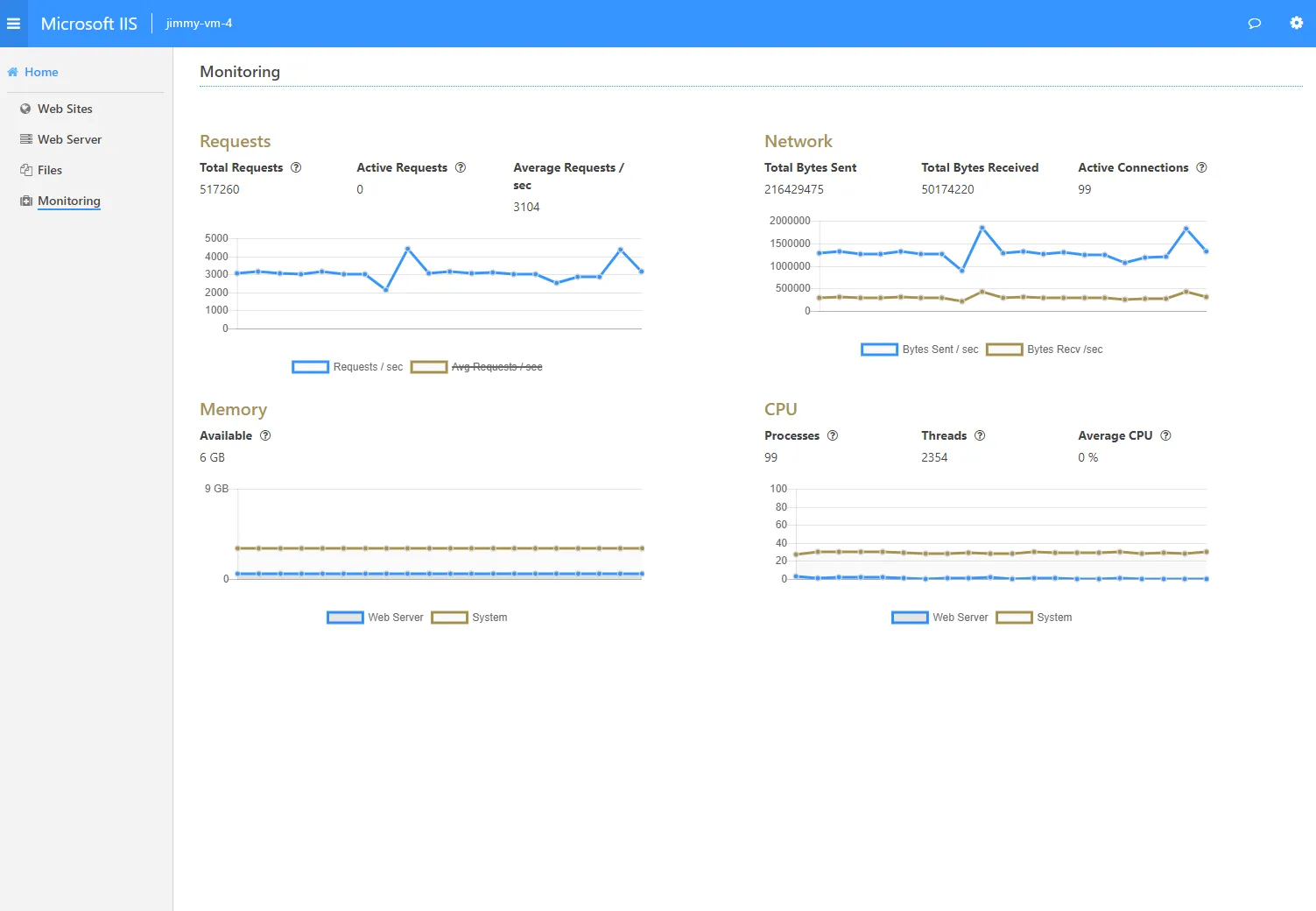Viewport: 1316px width, 911px height.
Task: Click the feedback chat bubble icon
Action: (x=1254, y=24)
